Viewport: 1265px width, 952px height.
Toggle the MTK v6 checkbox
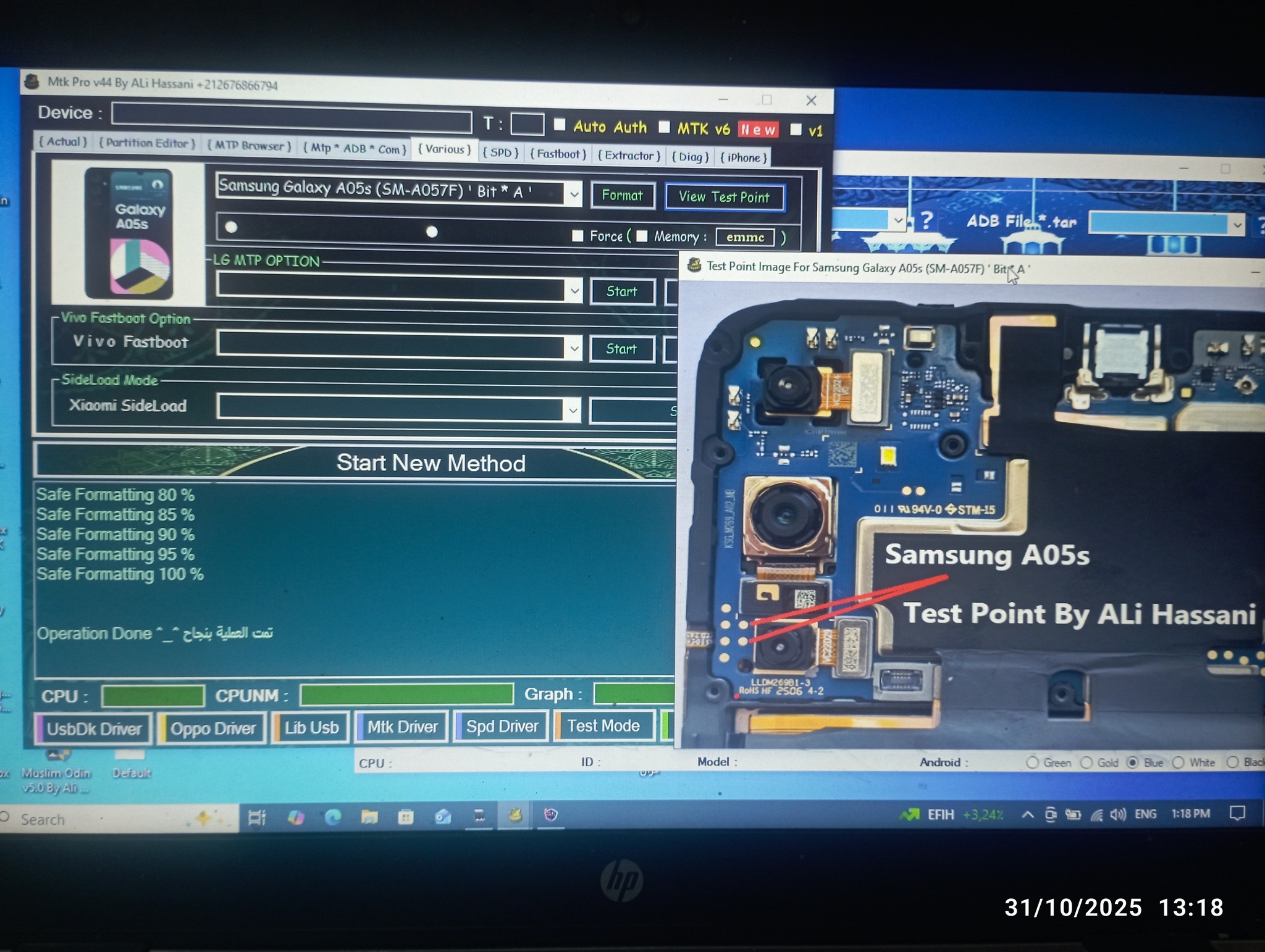(664, 127)
